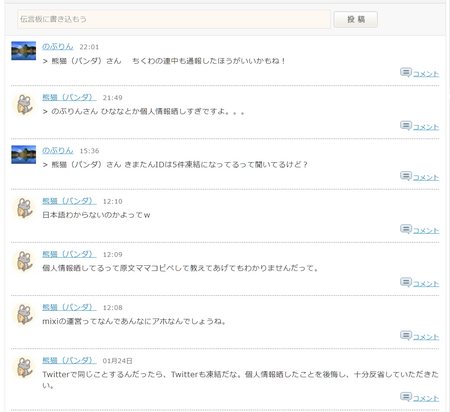Screen dimensions: 450x412
Task: Open panda avatar on the 01月24日 post
Action: [x=24, y=367]
